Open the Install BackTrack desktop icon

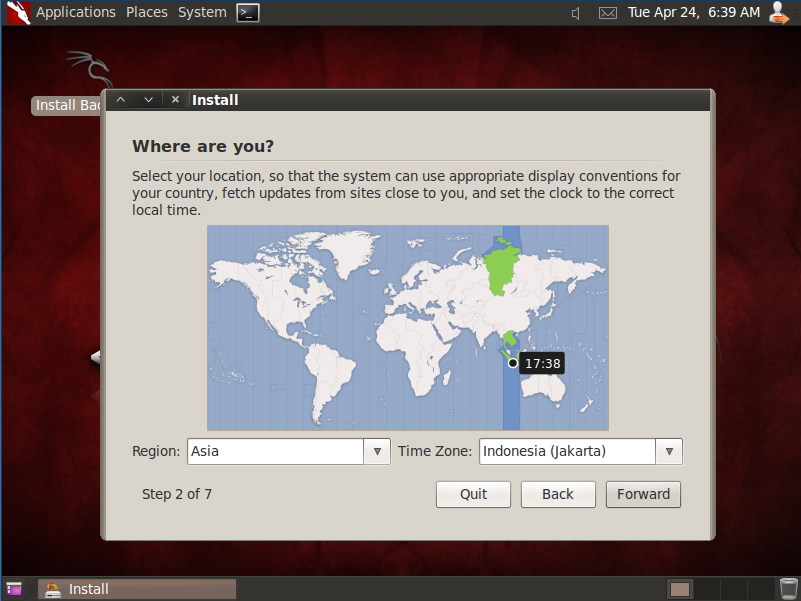point(63,104)
